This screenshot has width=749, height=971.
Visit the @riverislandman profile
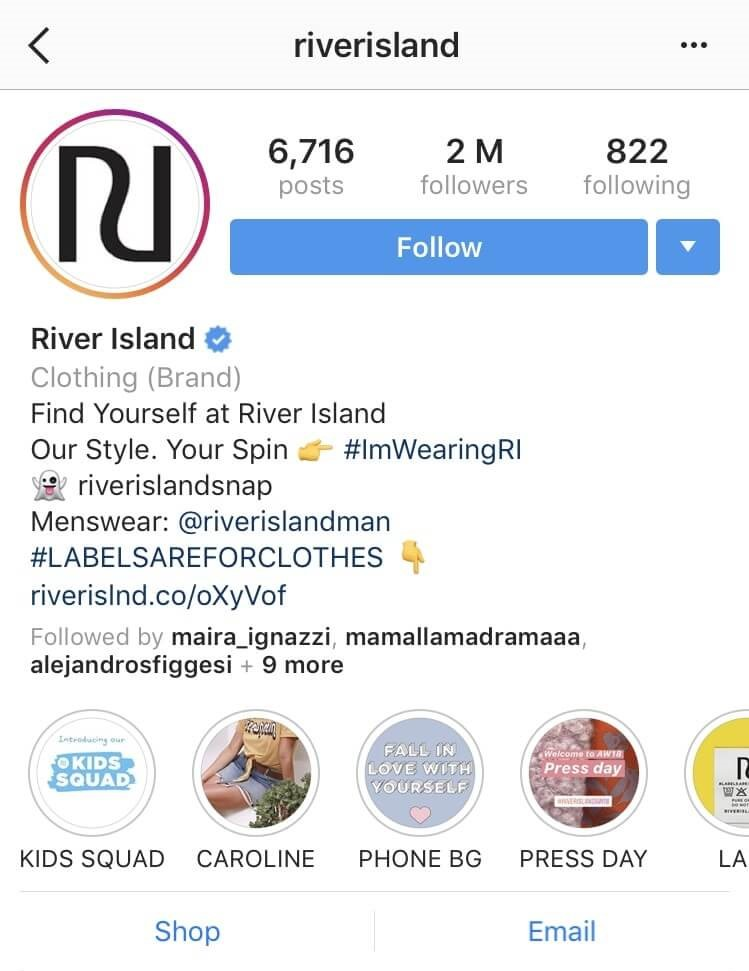(x=284, y=521)
